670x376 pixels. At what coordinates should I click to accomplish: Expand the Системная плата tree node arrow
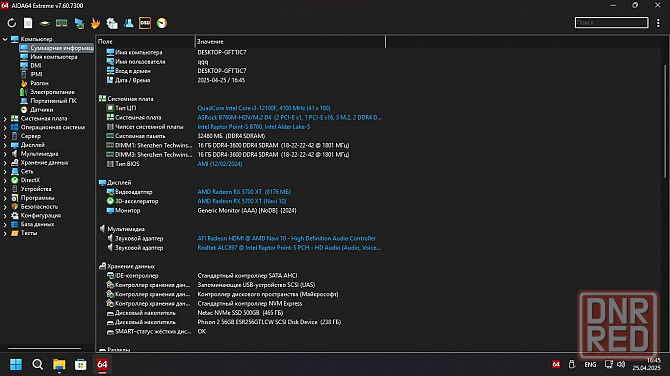(5, 119)
